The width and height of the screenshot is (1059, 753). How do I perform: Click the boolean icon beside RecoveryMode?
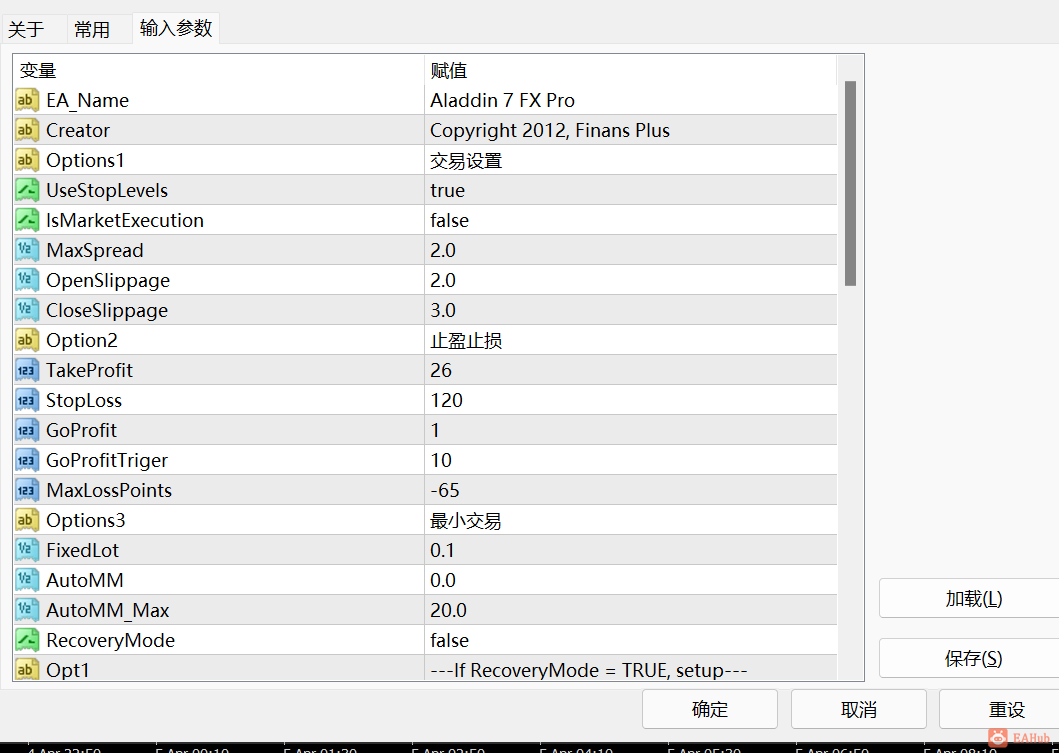click(27, 640)
